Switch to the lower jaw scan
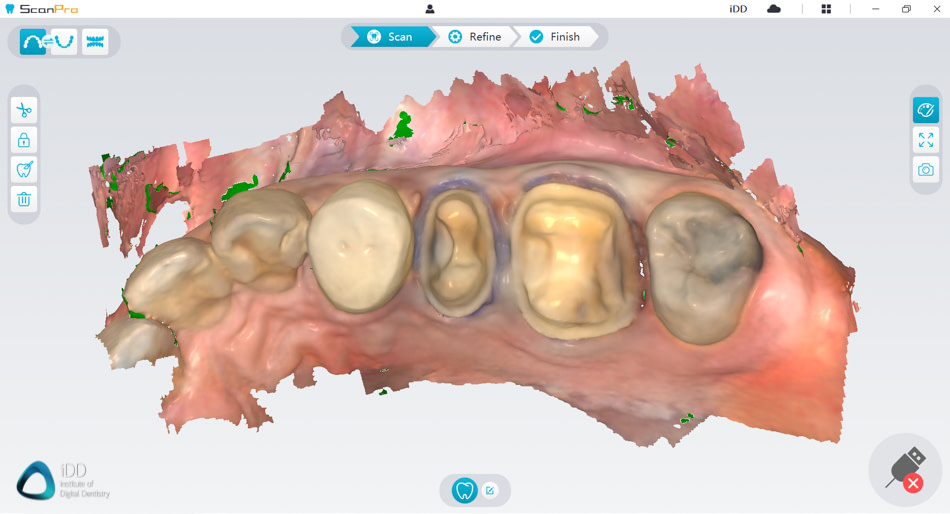The height and width of the screenshot is (514, 950). coord(65,42)
